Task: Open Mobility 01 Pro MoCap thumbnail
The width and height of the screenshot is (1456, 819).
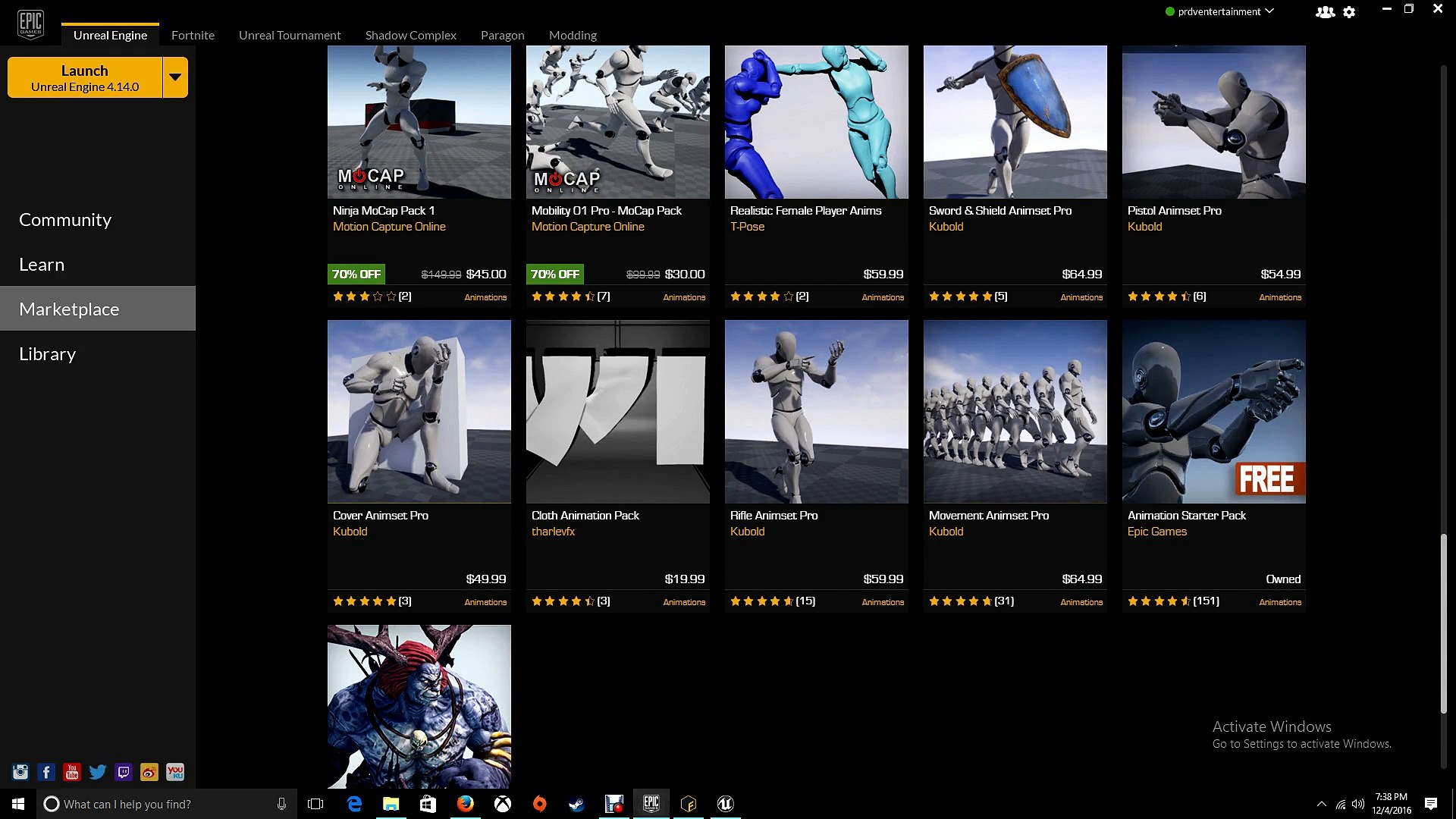Action: click(618, 122)
